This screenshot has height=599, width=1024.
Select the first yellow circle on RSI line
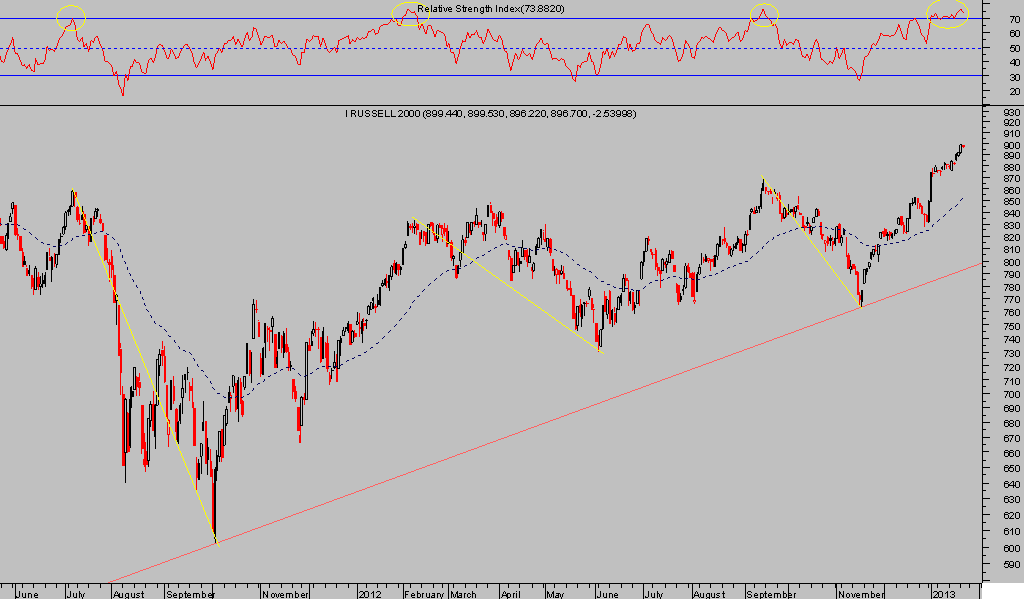point(71,16)
